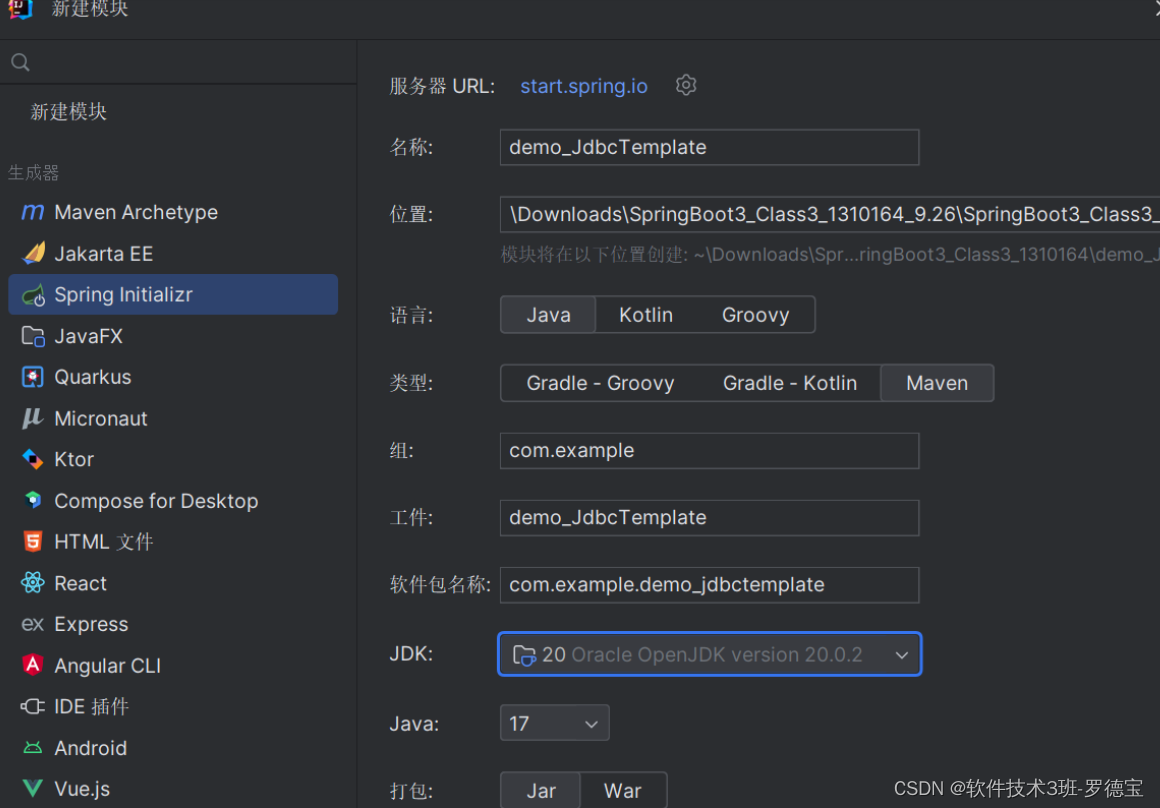This screenshot has width=1160, height=808.
Task: Open the Android module generator
Action: click(95, 747)
